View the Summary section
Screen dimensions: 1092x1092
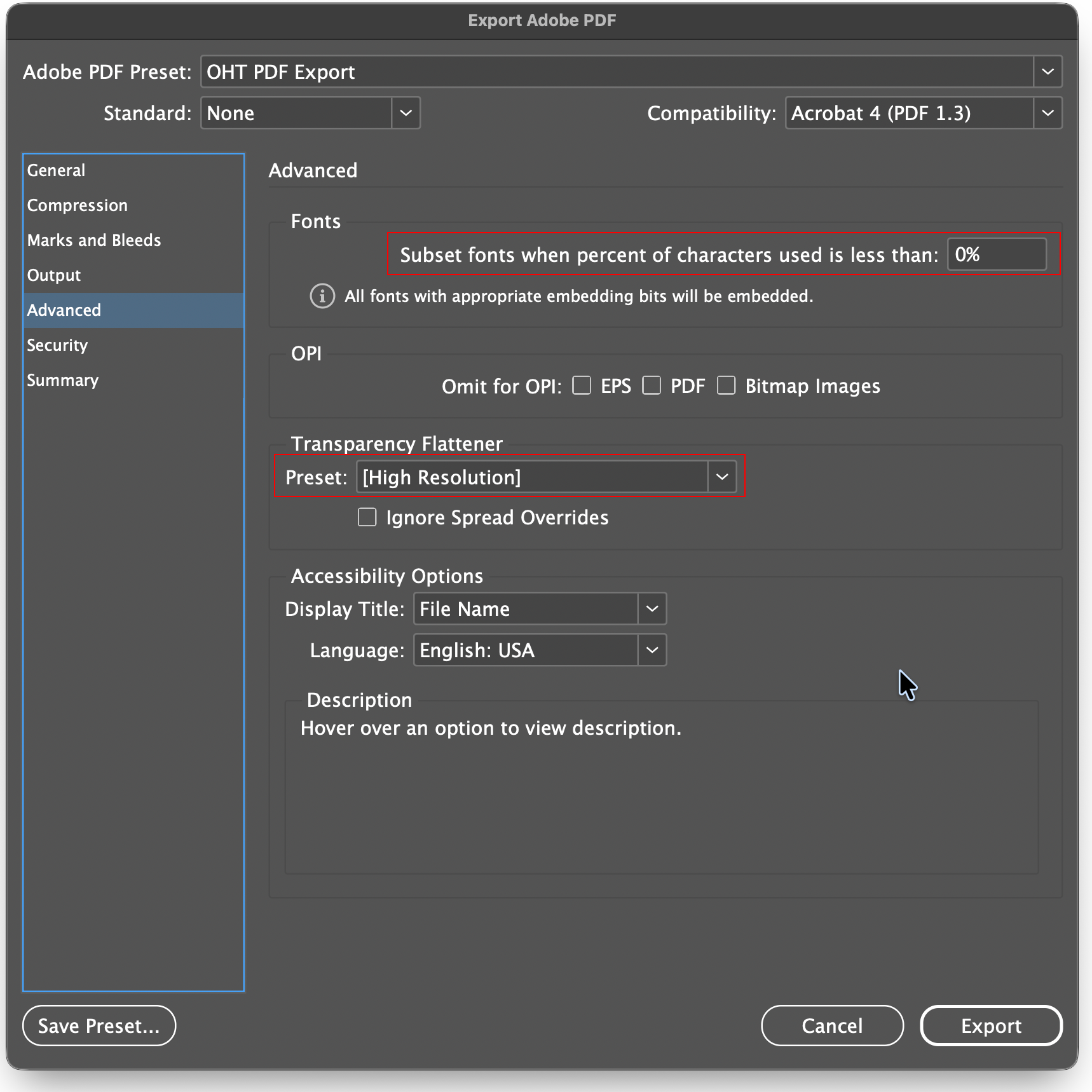pos(62,380)
